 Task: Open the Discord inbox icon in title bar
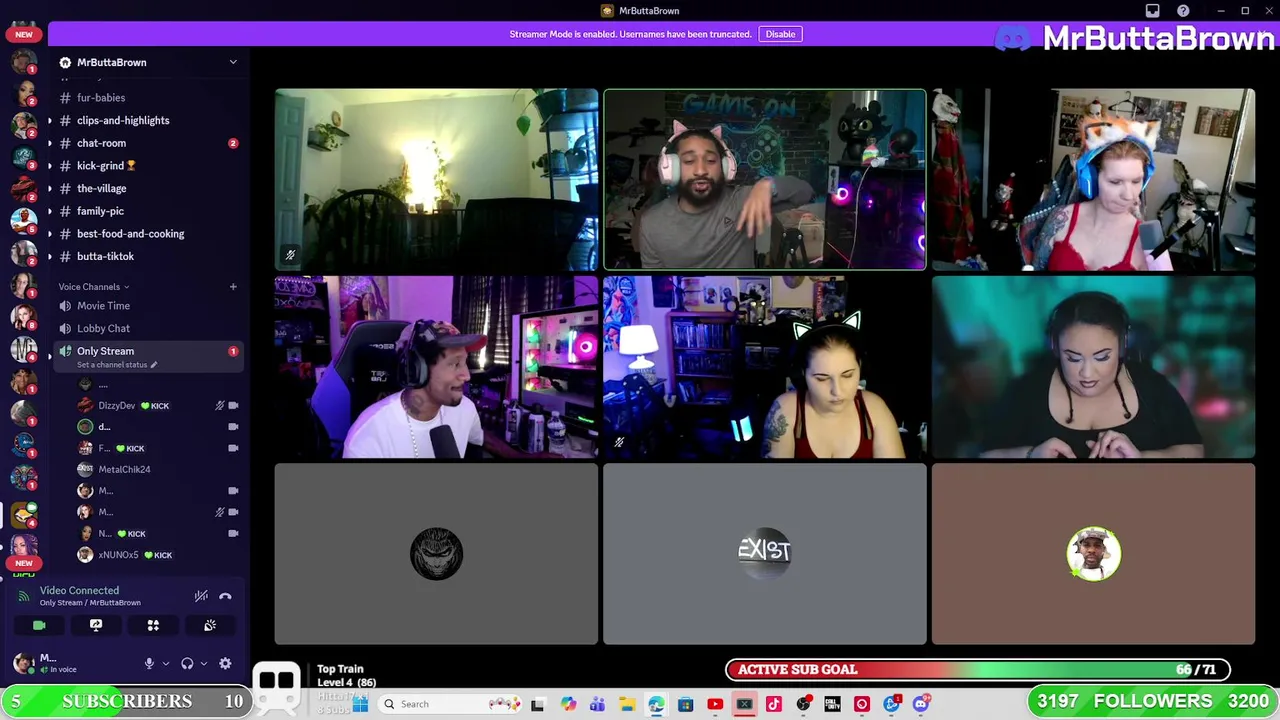1152,11
